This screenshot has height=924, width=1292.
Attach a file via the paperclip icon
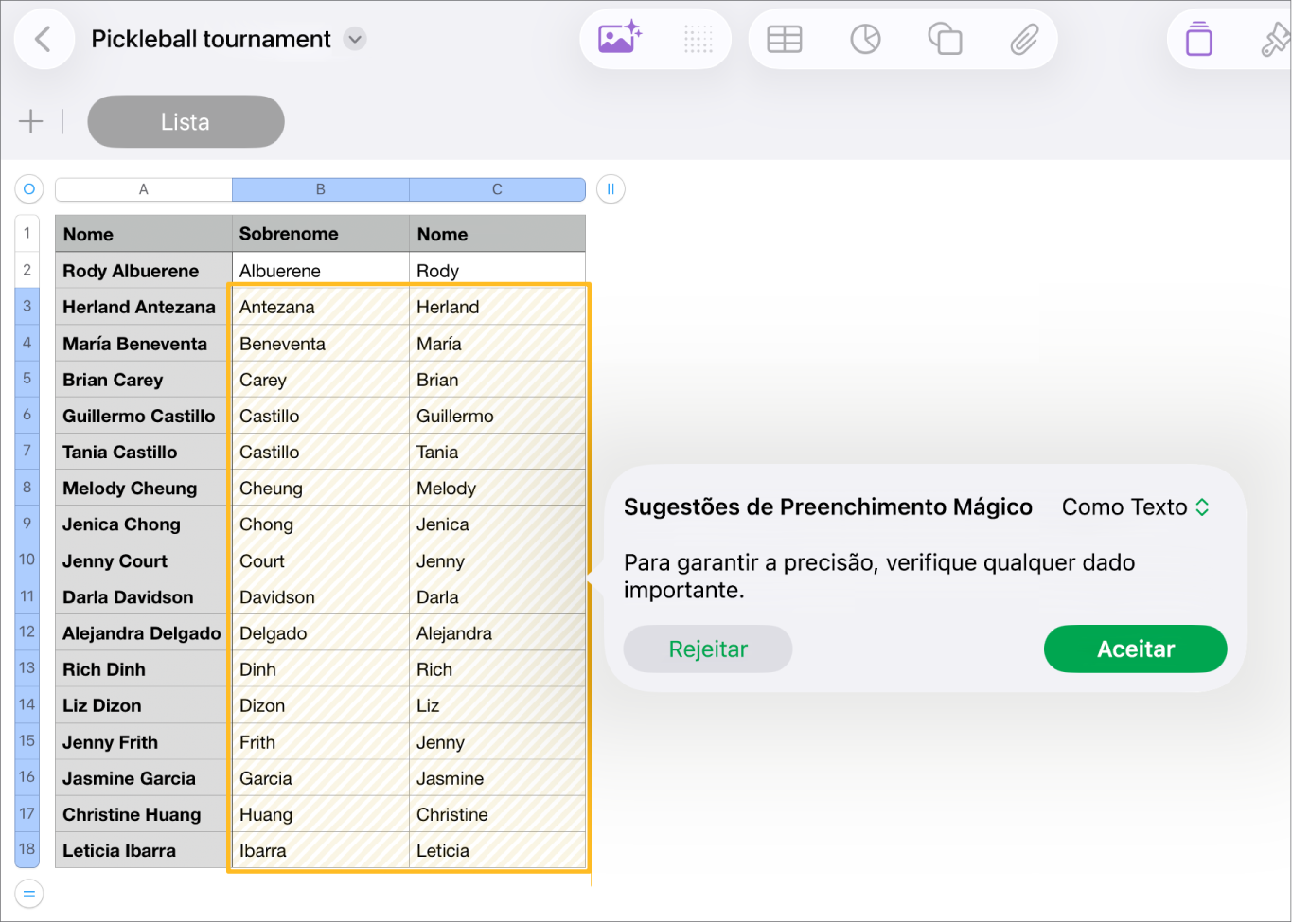[x=1025, y=39]
